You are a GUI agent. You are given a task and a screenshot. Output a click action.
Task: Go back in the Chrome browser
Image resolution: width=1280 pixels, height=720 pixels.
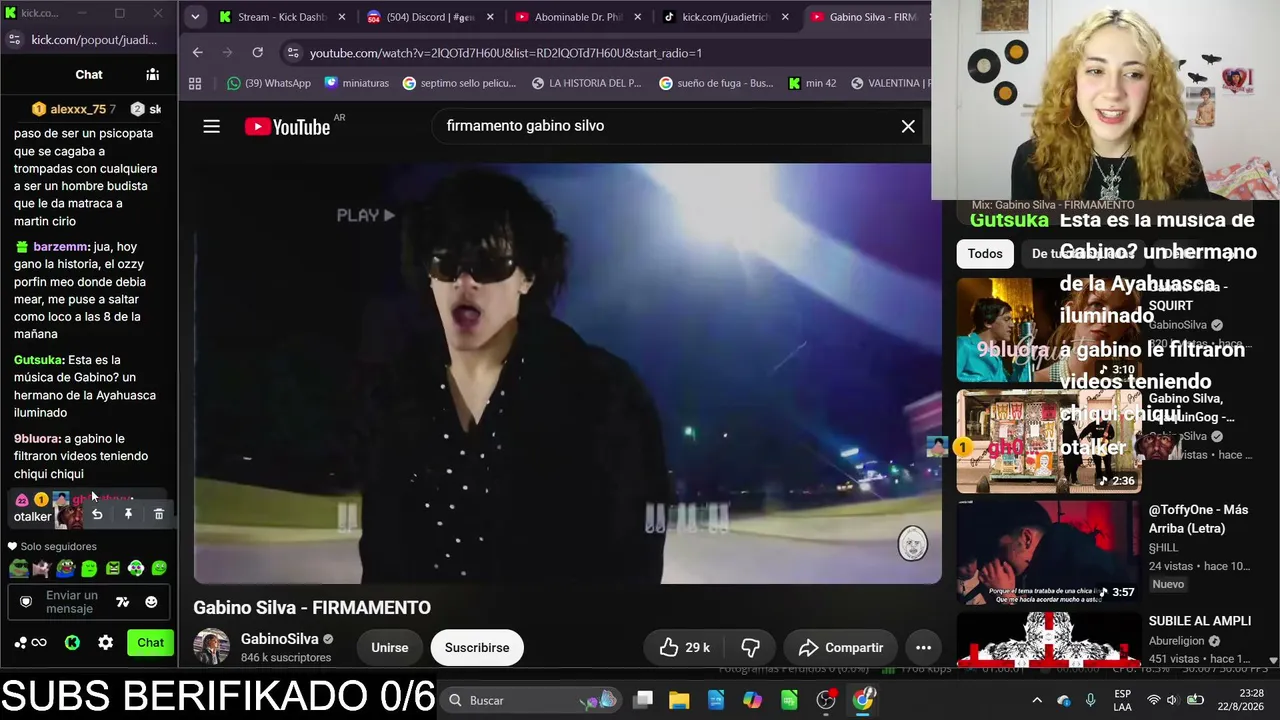pos(197,53)
